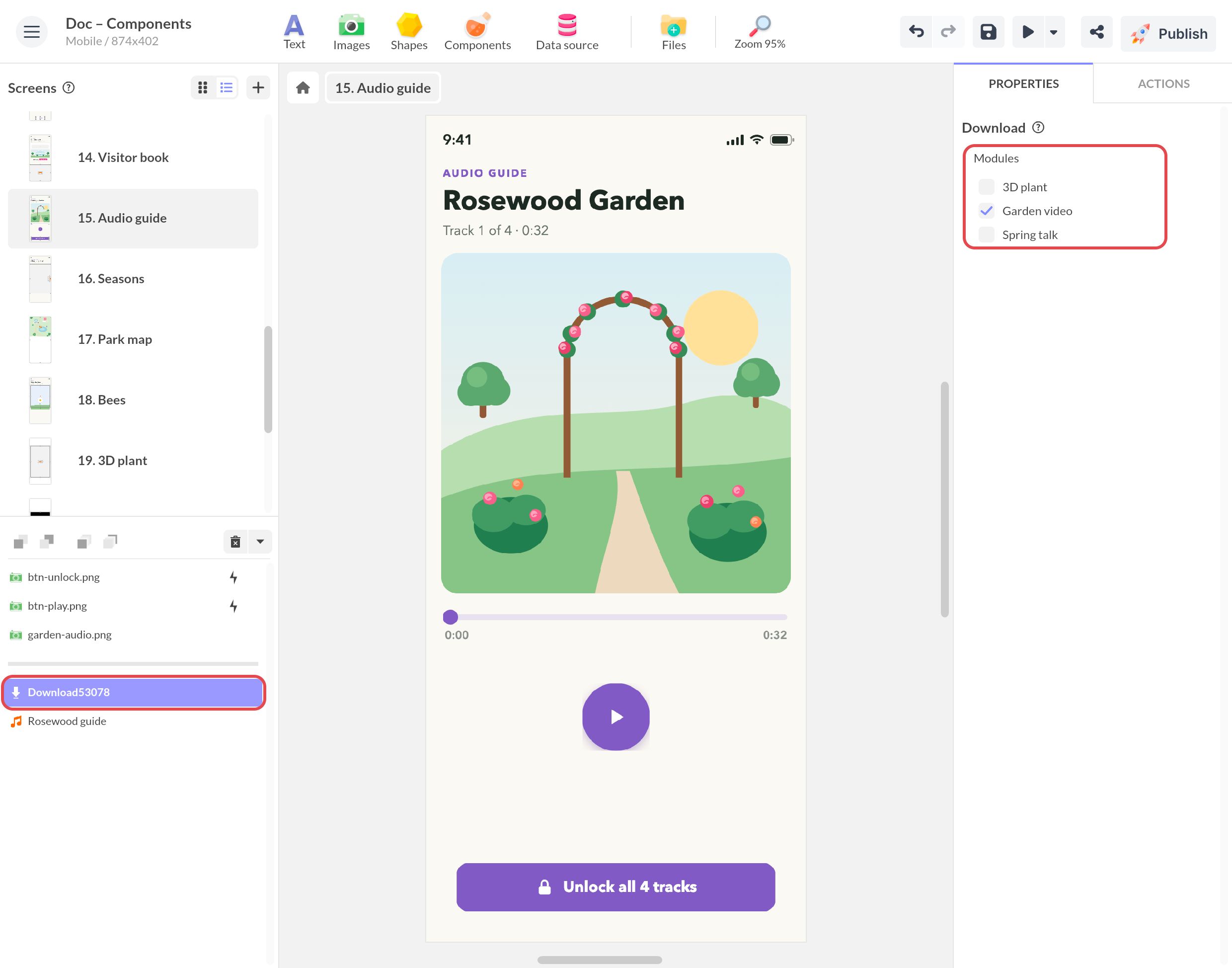
Task: Delete the selected element with trash icon
Action: click(235, 542)
